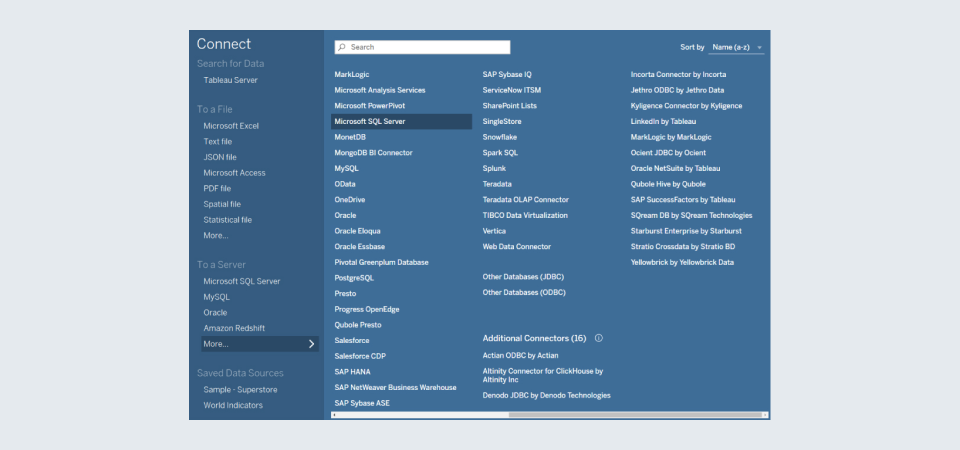Select Teradata OLAP Connector

tap(526, 200)
